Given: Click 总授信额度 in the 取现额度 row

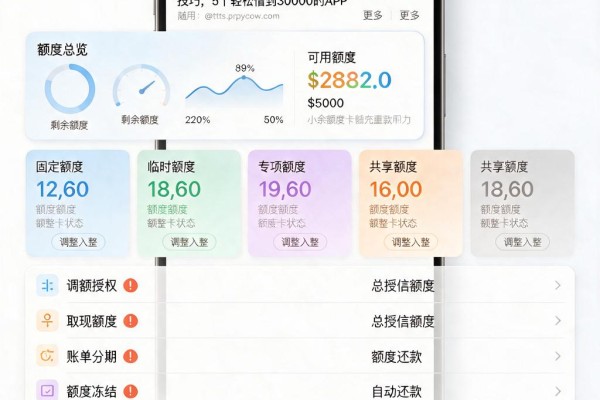Looking at the screenshot, I should click(403, 321).
